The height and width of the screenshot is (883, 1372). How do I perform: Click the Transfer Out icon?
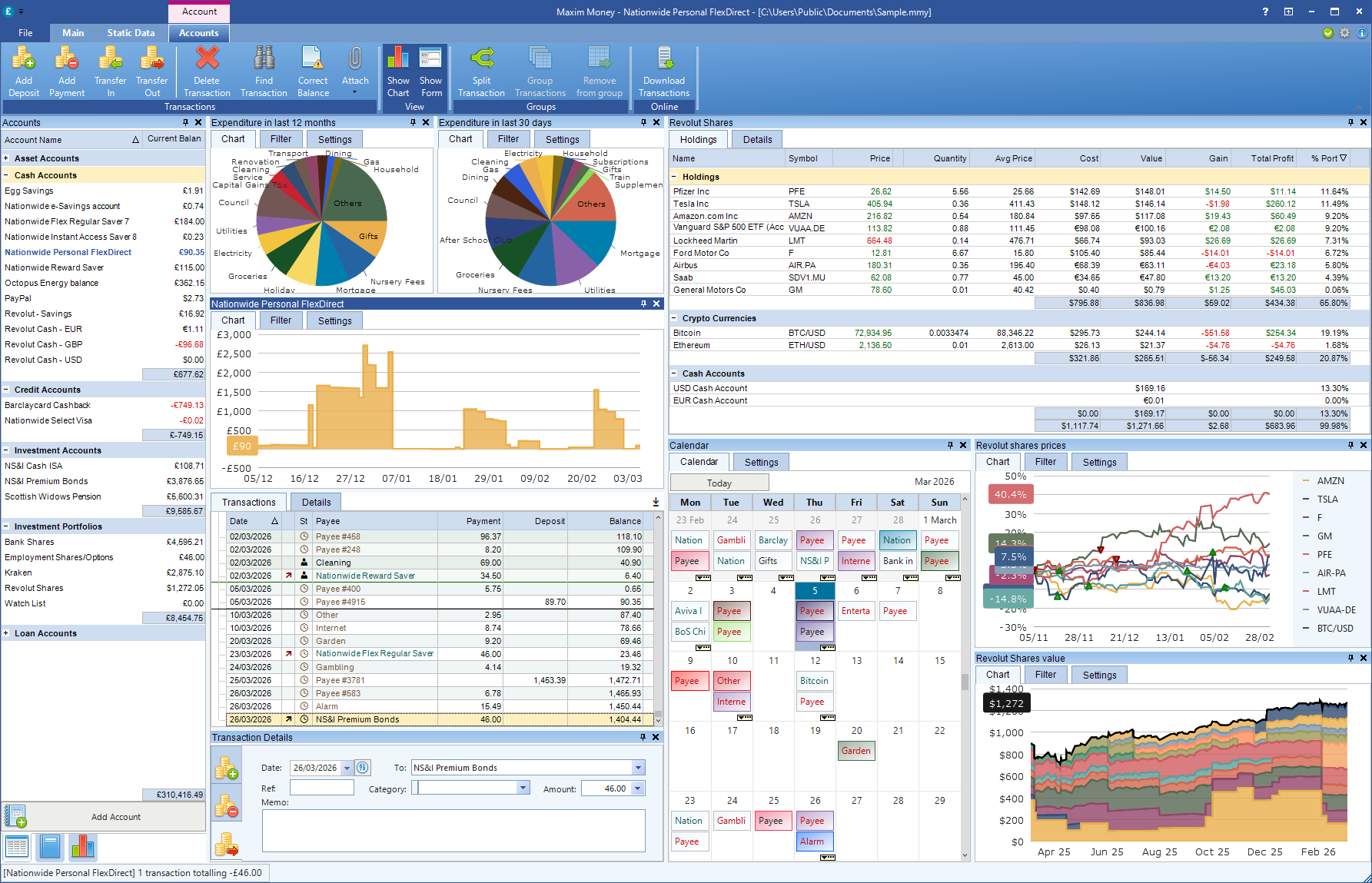[x=151, y=69]
